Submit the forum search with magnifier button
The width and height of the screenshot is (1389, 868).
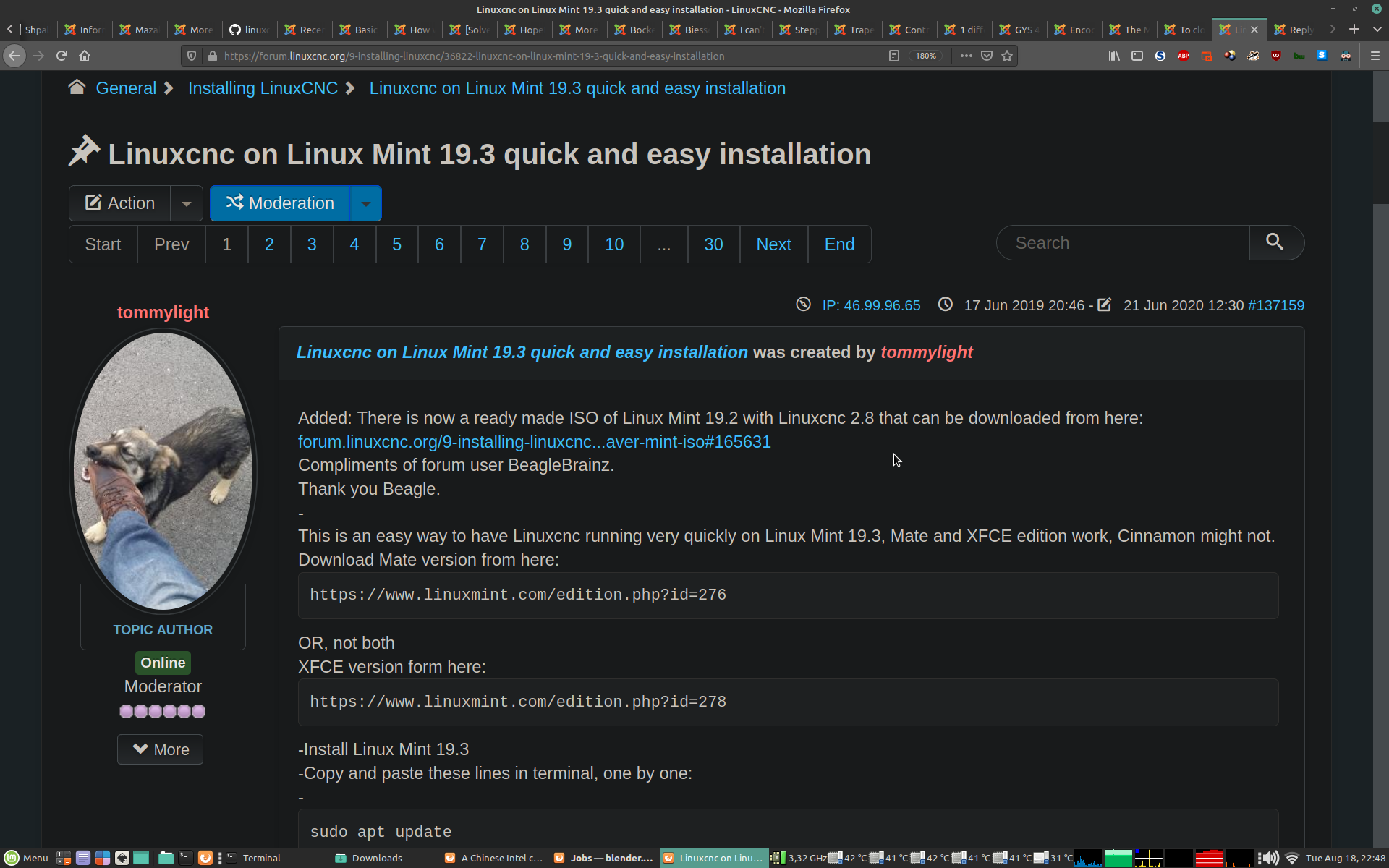1275,242
